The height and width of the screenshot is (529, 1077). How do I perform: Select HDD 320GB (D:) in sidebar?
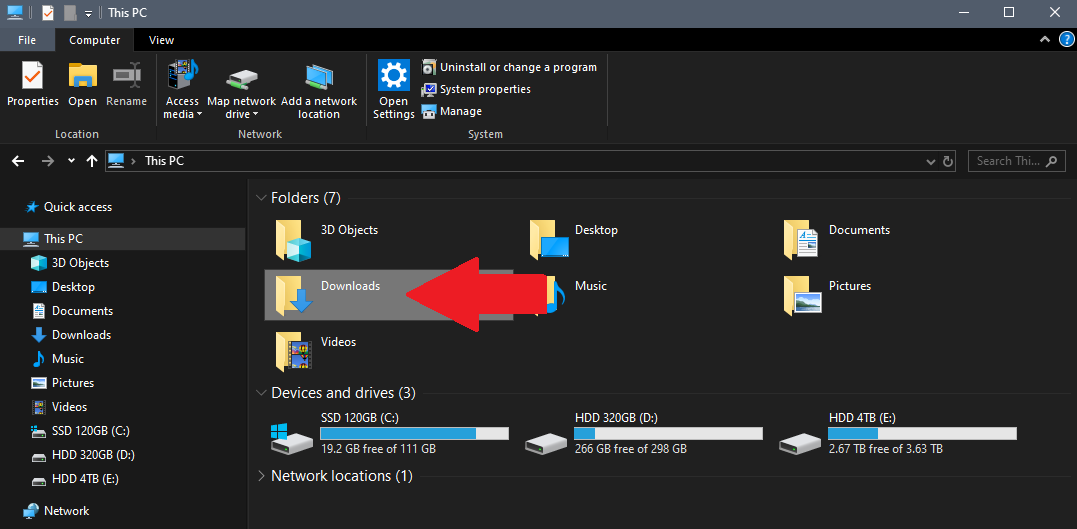[x=83, y=455]
